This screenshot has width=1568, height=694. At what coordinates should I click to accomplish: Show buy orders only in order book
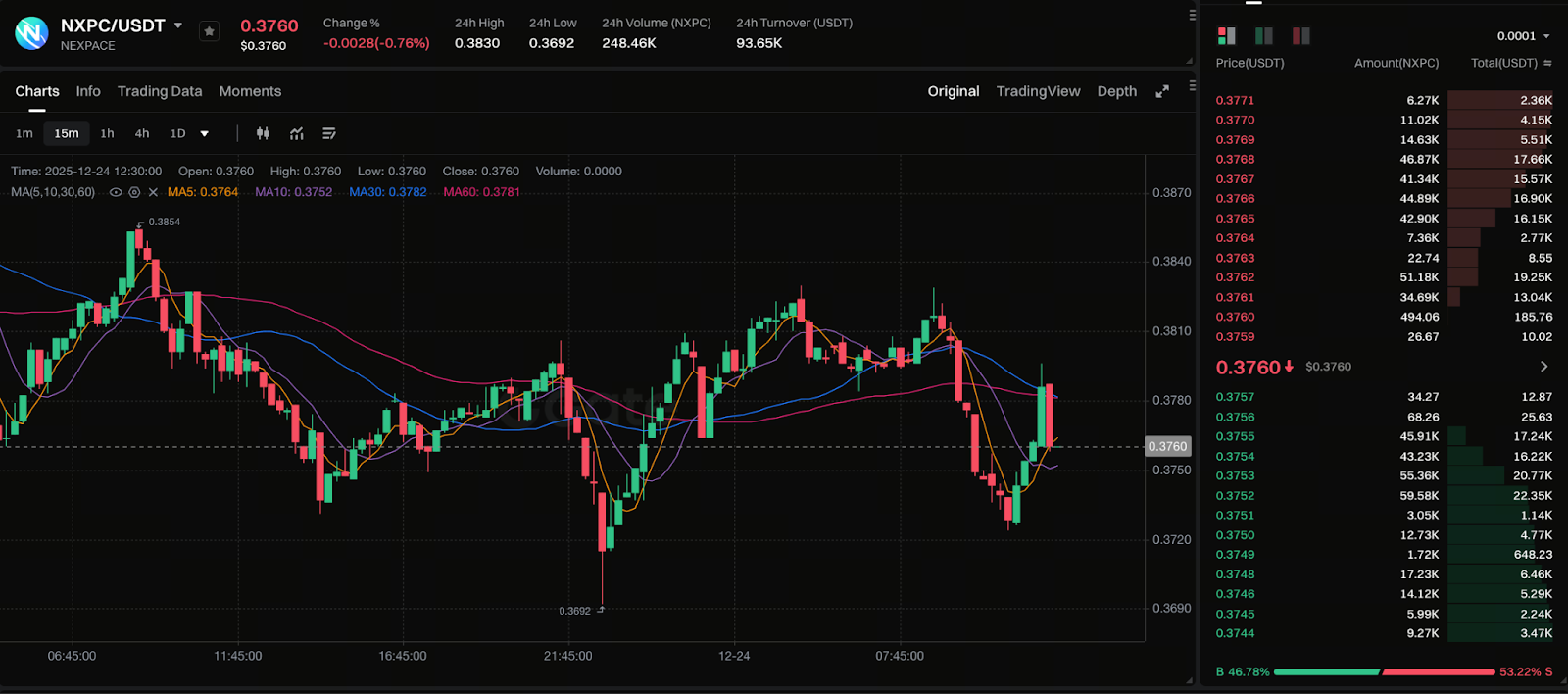pyautogui.click(x=1264, y=36)
